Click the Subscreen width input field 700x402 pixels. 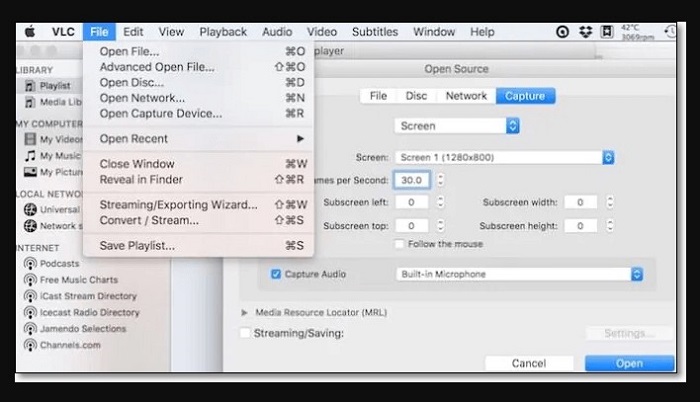[x=580, y=202]
